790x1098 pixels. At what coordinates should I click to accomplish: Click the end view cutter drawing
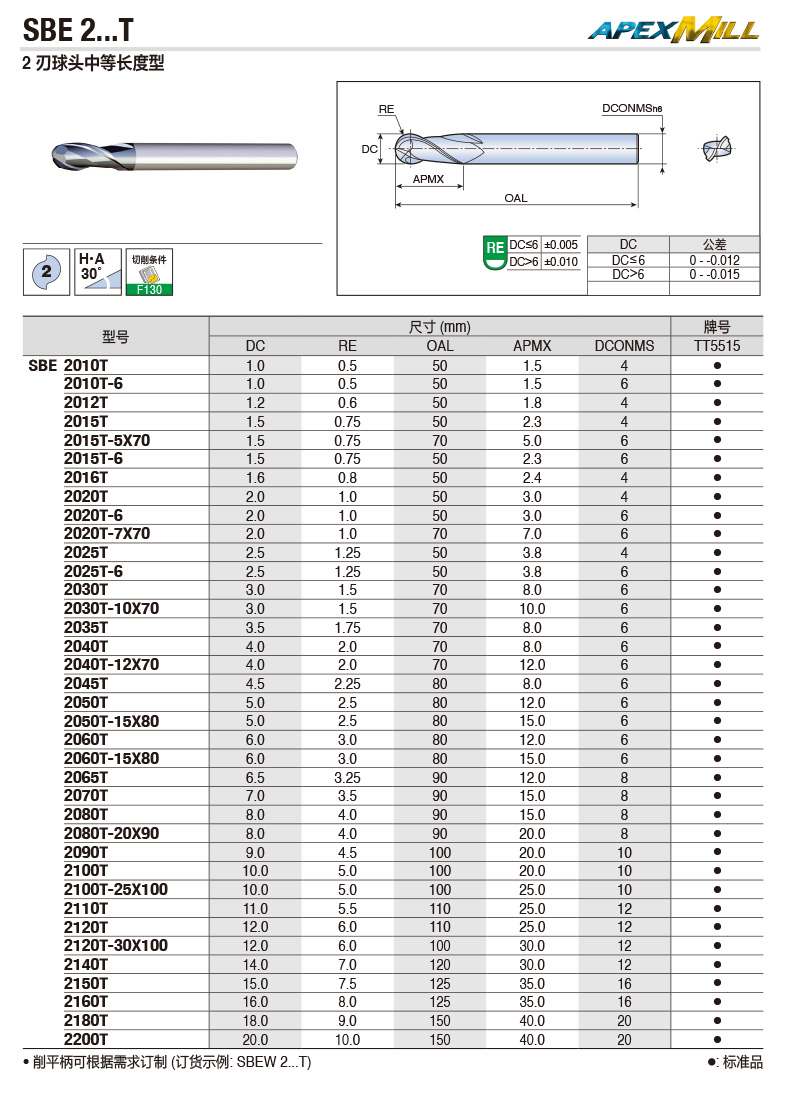click(717, 148)
